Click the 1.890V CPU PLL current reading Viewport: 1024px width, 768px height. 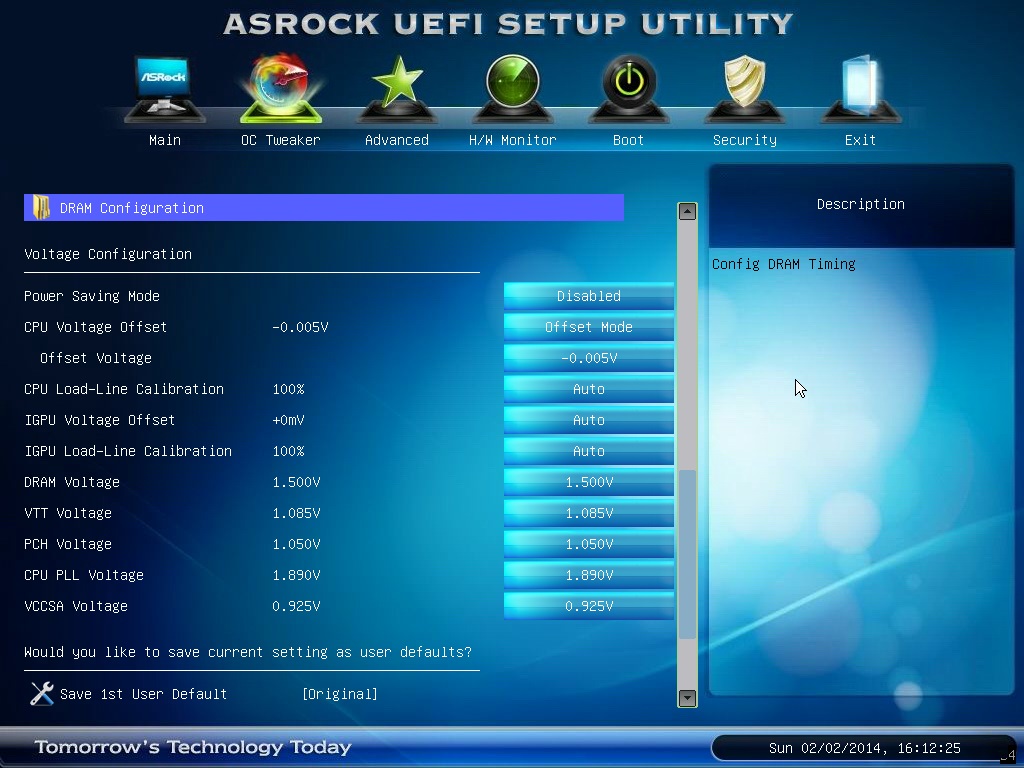[x=296, y=575]
